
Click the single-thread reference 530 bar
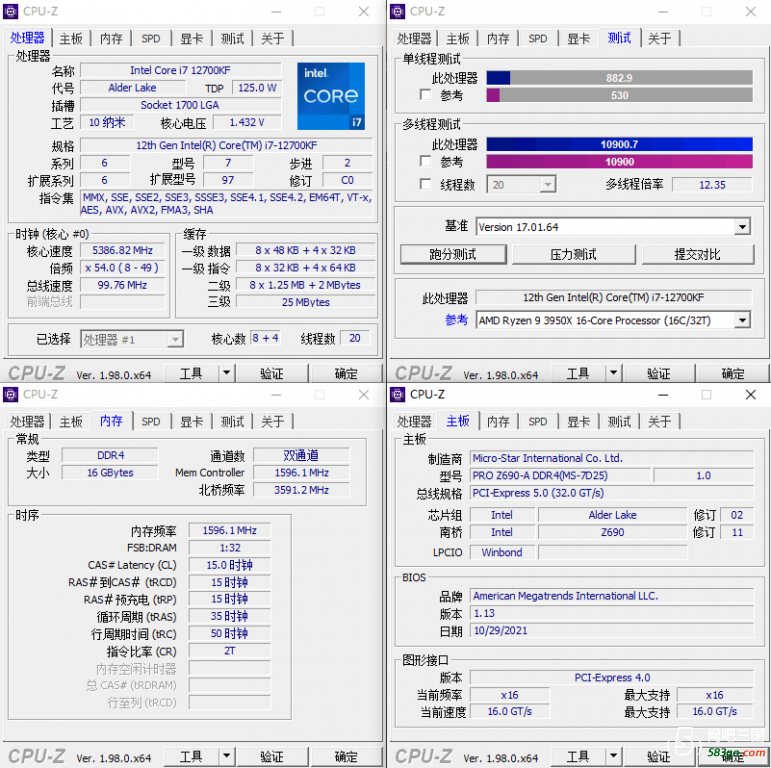pyautogui.click(x=620, y=95)
